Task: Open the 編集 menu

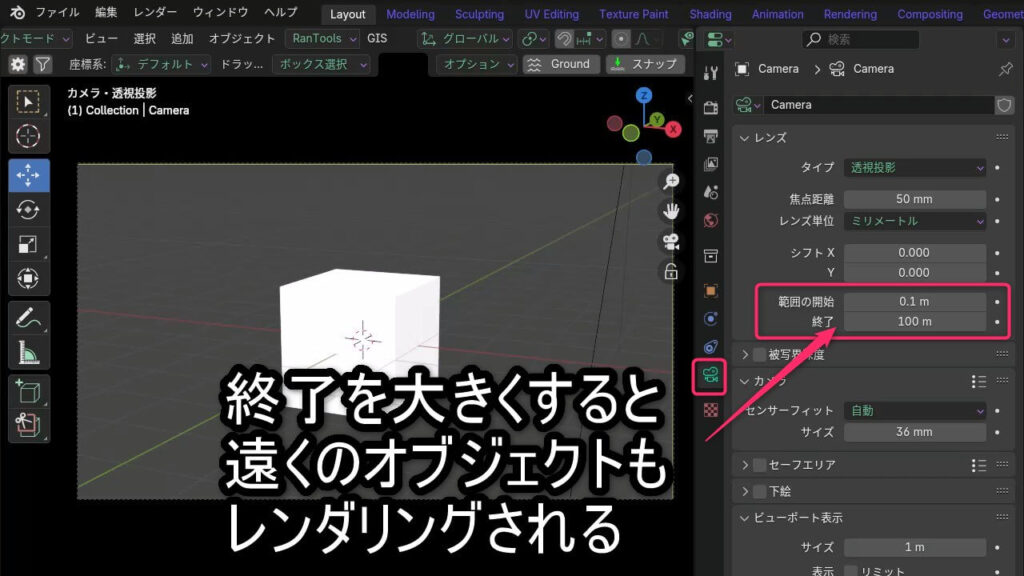Action: point(106,12)
